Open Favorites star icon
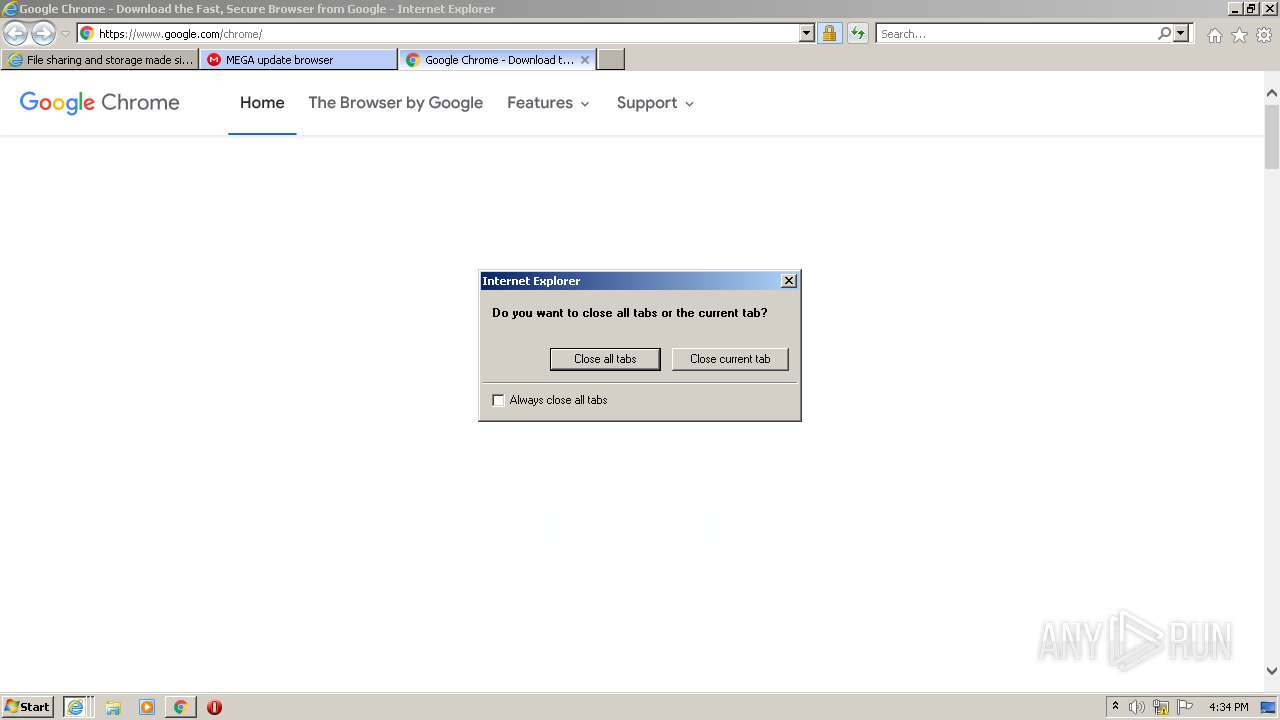This screenshot has height=720, width=1280. 1239,35
